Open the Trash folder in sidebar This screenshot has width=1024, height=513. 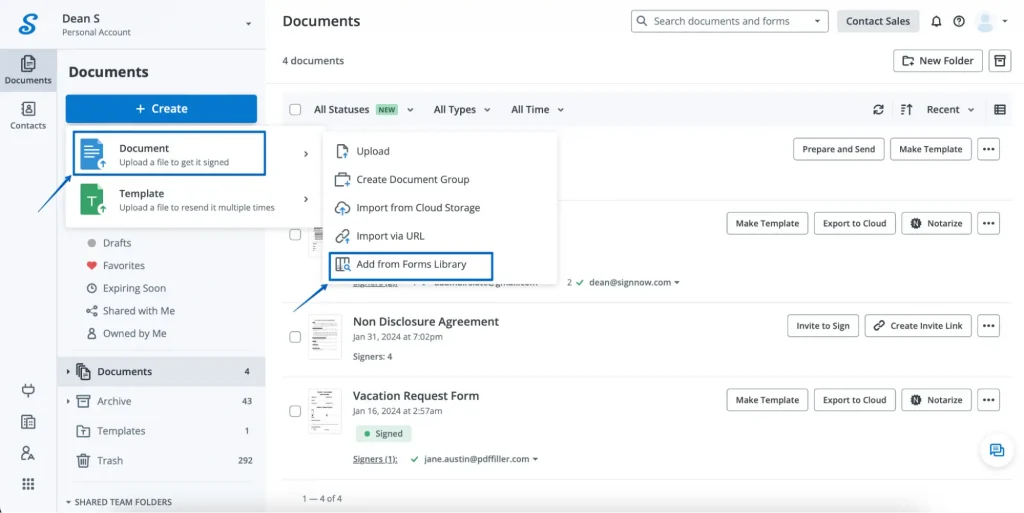click(110, 461)
